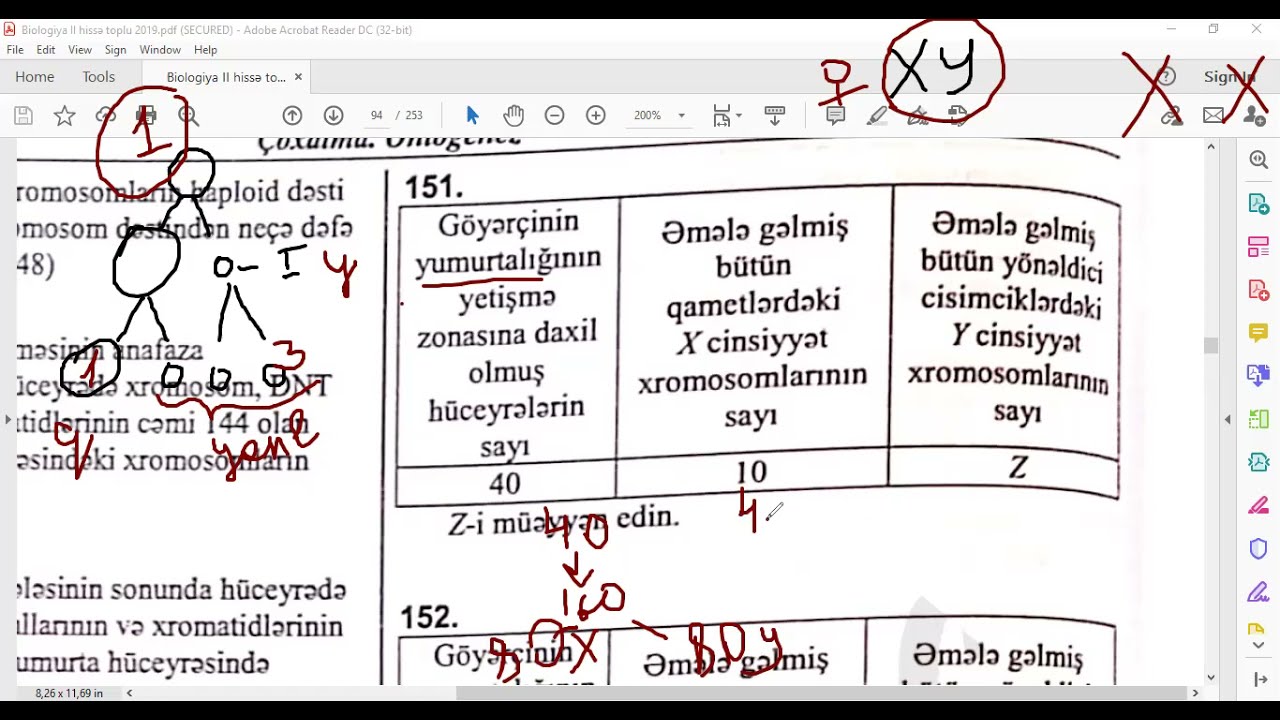
Task: Activate the selection arrow tool
Action: click(x=473, y=116)
